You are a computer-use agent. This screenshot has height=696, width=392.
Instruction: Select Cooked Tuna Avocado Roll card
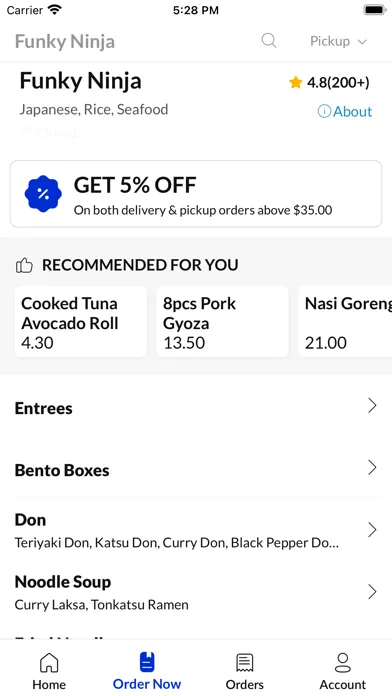(81, 322)
